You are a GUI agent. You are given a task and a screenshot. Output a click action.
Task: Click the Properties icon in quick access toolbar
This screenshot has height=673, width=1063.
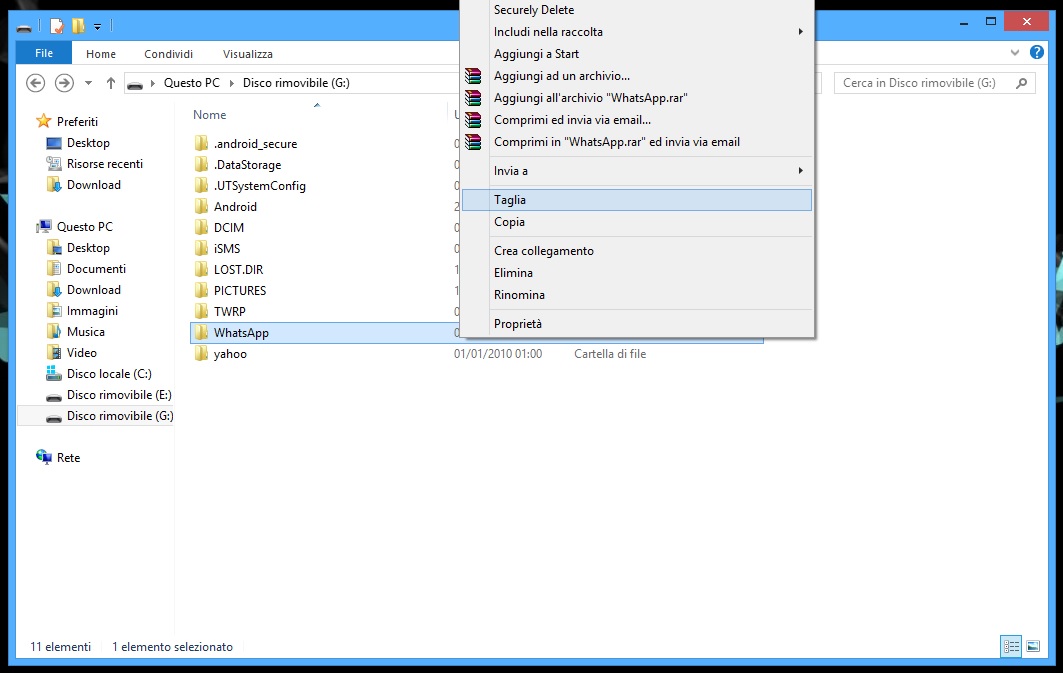(57, 25)
